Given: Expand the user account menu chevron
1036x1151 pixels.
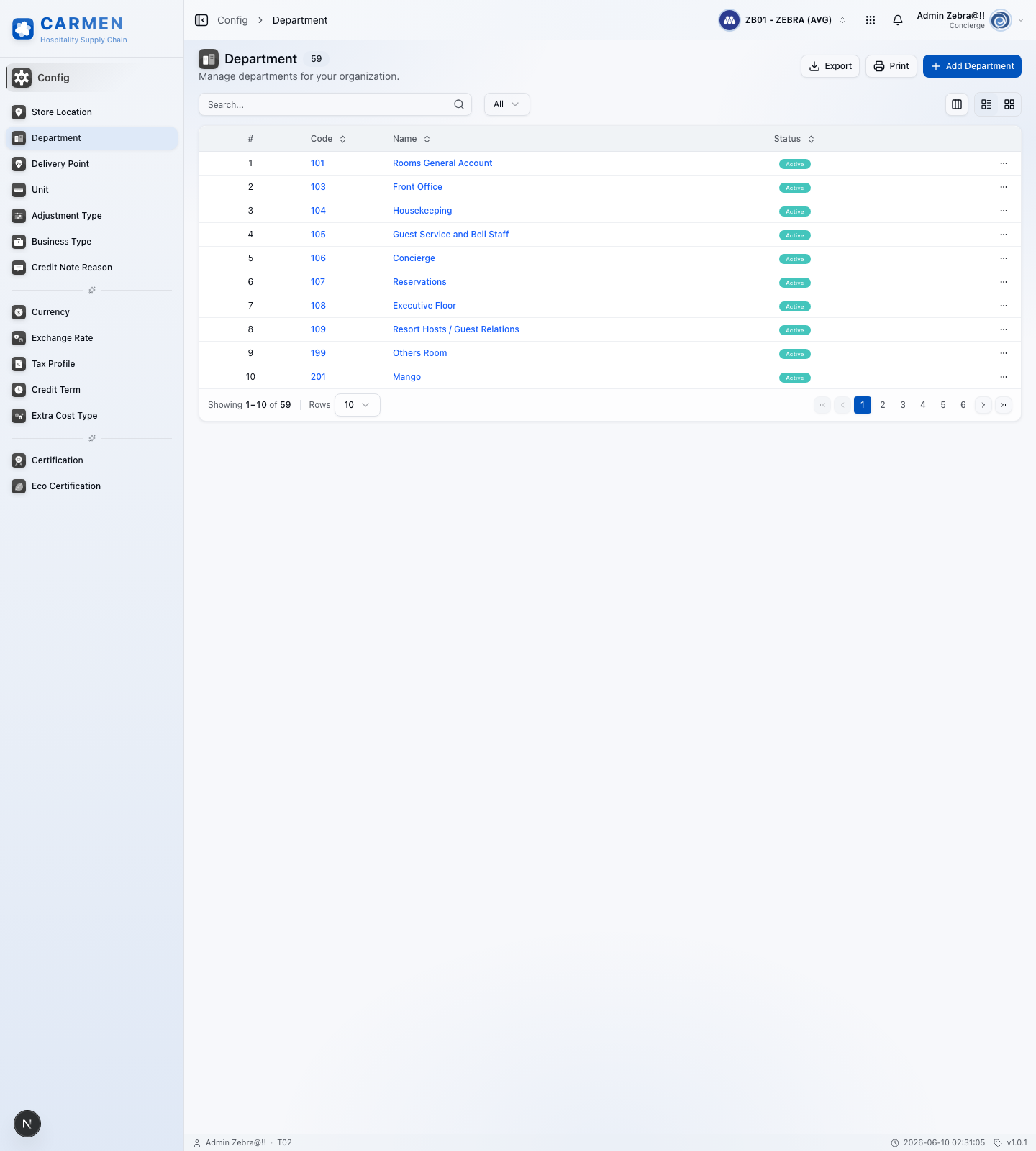Looking at the screenshot, I should click(1021, 20).
